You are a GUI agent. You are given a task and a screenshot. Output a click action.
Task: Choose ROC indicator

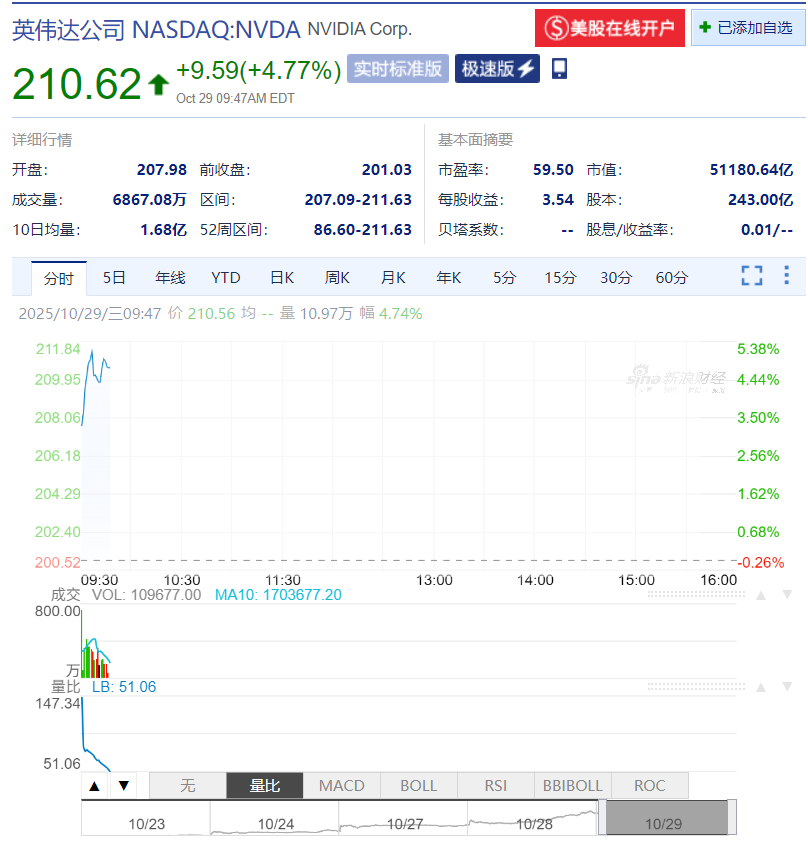(650, 785)
